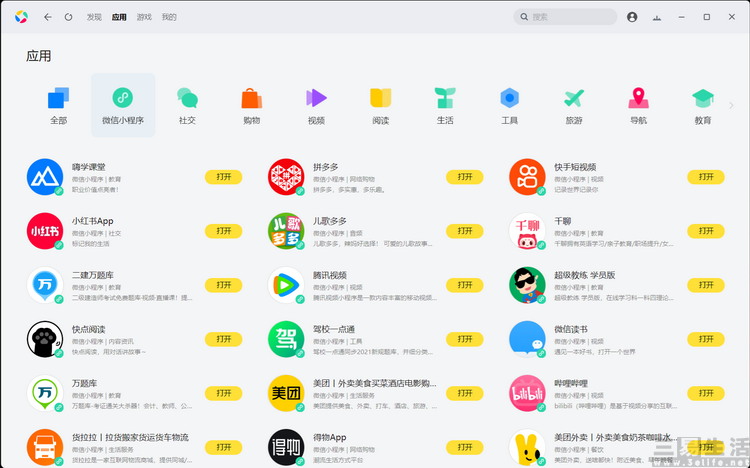Select the 生活 category icon
Screen dimensions: 750x468
click(x=445, y=98)
